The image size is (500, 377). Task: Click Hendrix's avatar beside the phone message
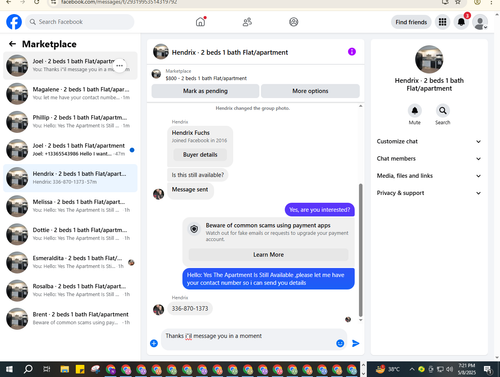point(158,309)
